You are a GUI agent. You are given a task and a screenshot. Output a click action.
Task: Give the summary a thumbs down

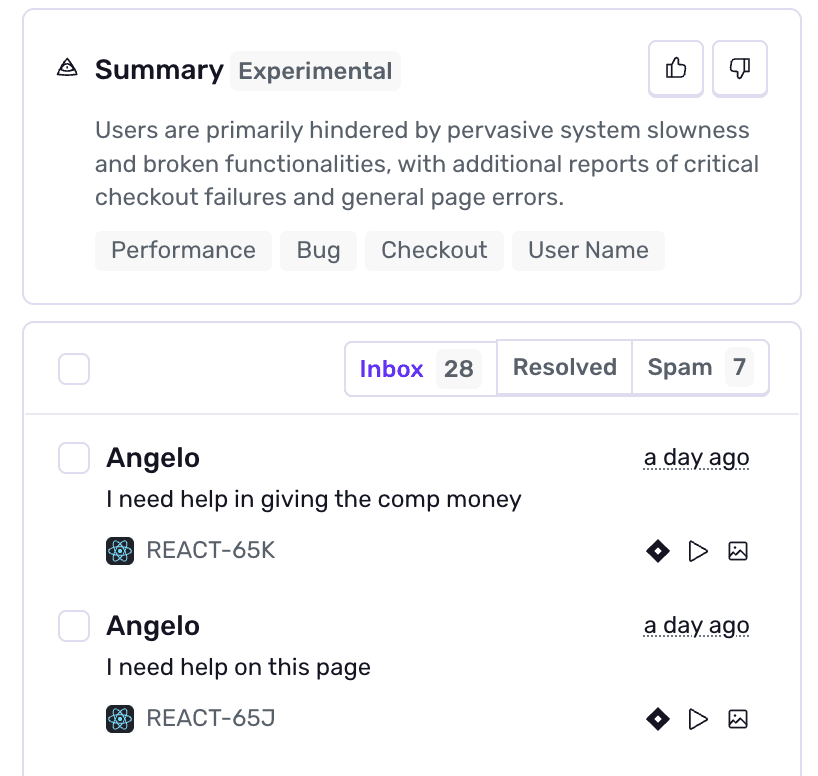click(x=739, y=68)
